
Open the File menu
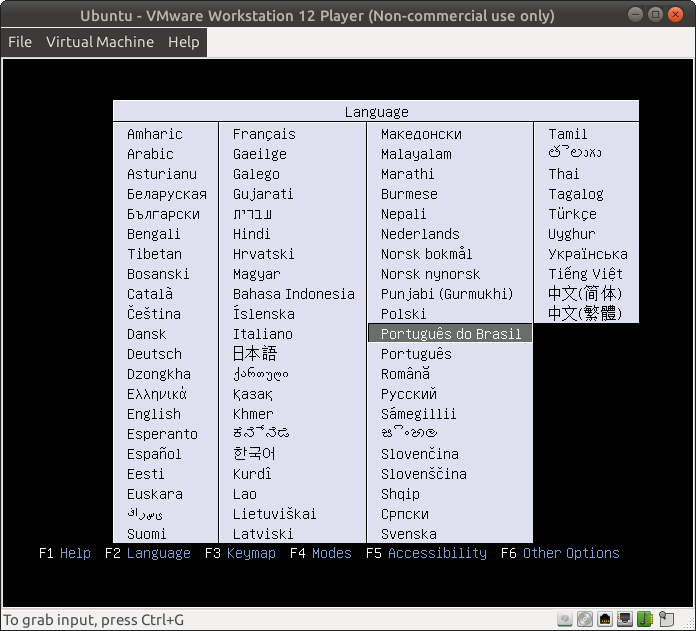(x=20, y=42)
